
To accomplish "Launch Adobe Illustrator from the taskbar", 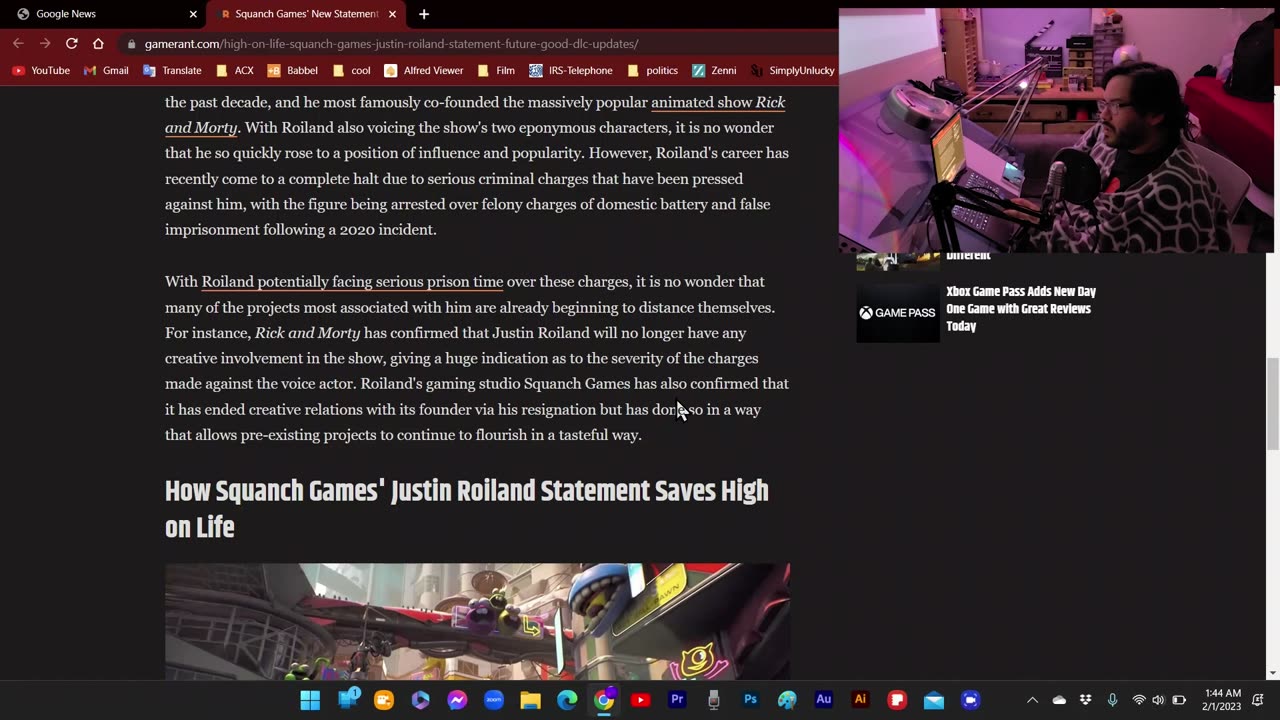I will (860, 700).
